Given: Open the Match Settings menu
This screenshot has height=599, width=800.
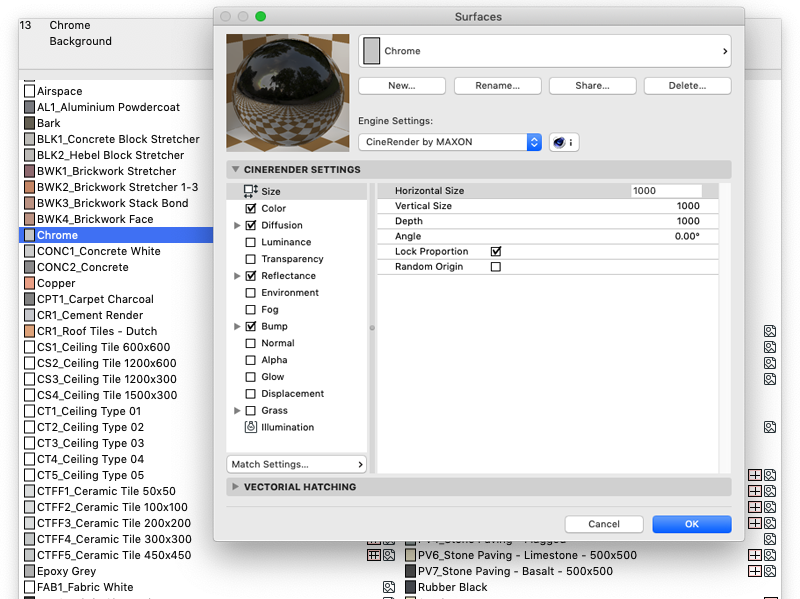Looking at the screenshot, I should tap(295, 464).
